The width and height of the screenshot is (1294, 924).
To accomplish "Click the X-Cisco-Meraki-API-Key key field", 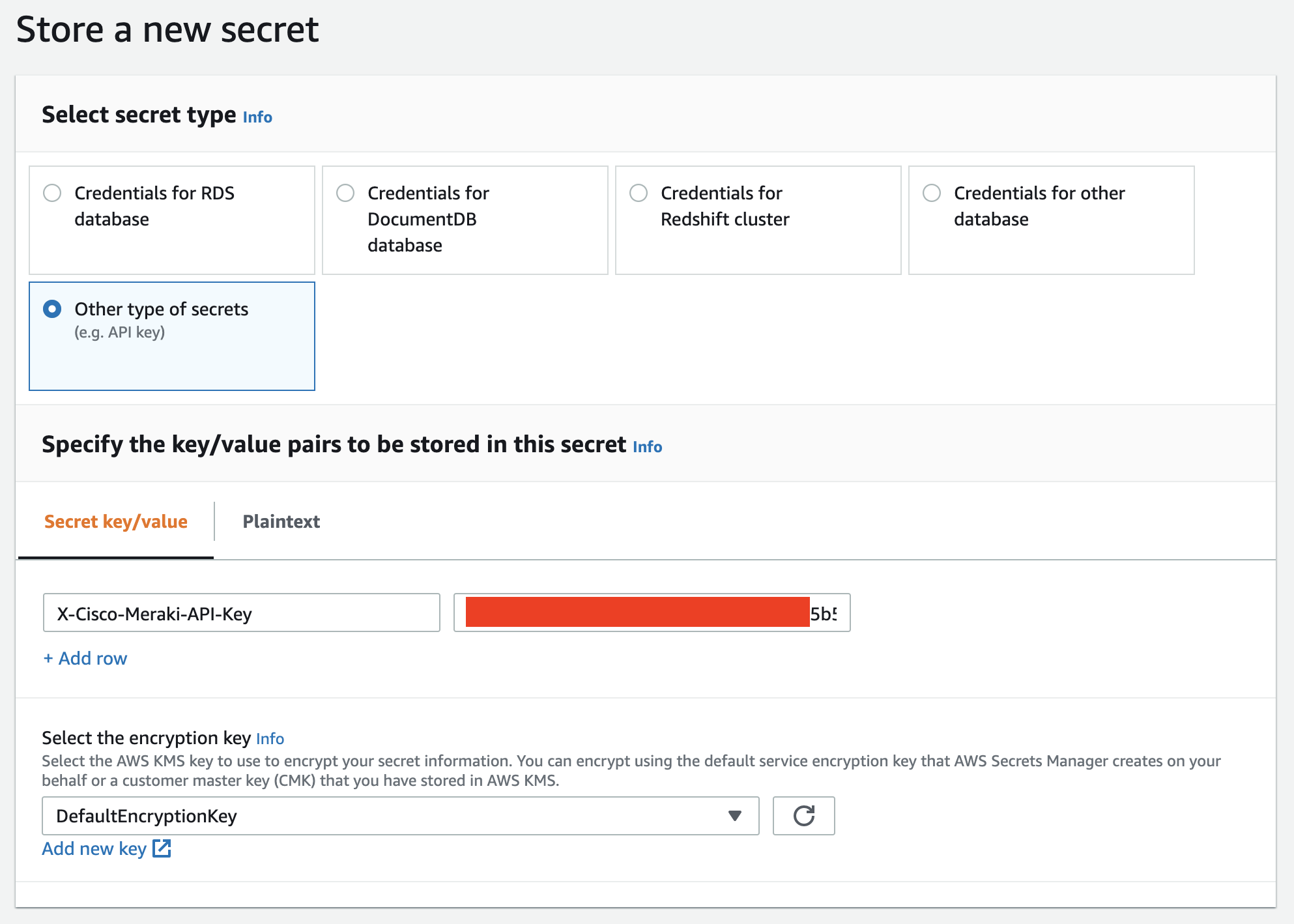I will click(x=241, y=613).
